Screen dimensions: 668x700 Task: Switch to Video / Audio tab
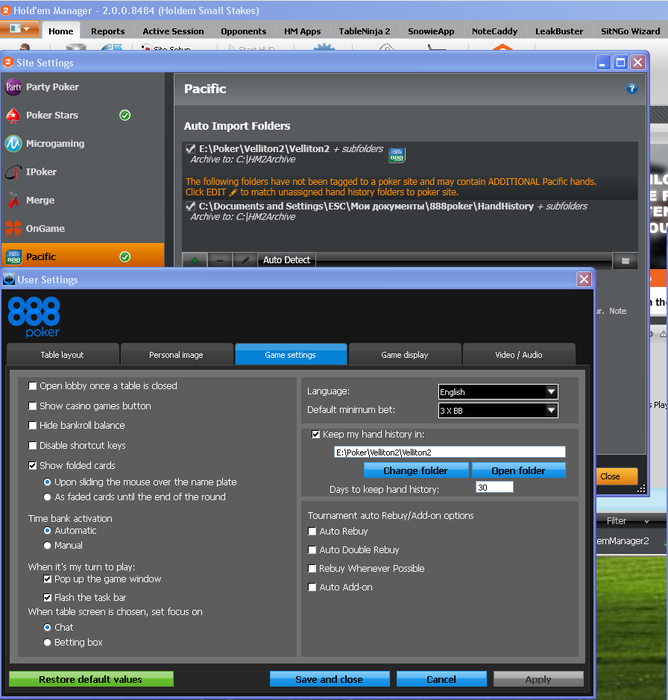[x=519, y=354]
